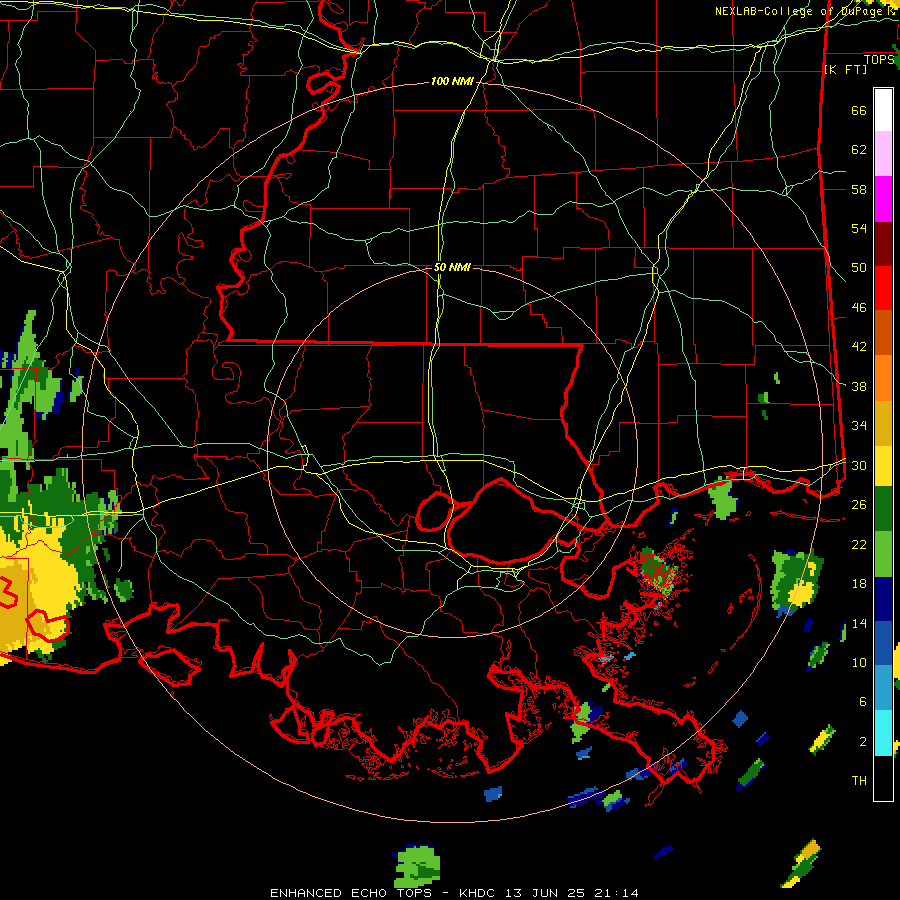Click the green echo cell at bottom center
This screenshot has width=900, height=900.
click(x=418, y=866)
